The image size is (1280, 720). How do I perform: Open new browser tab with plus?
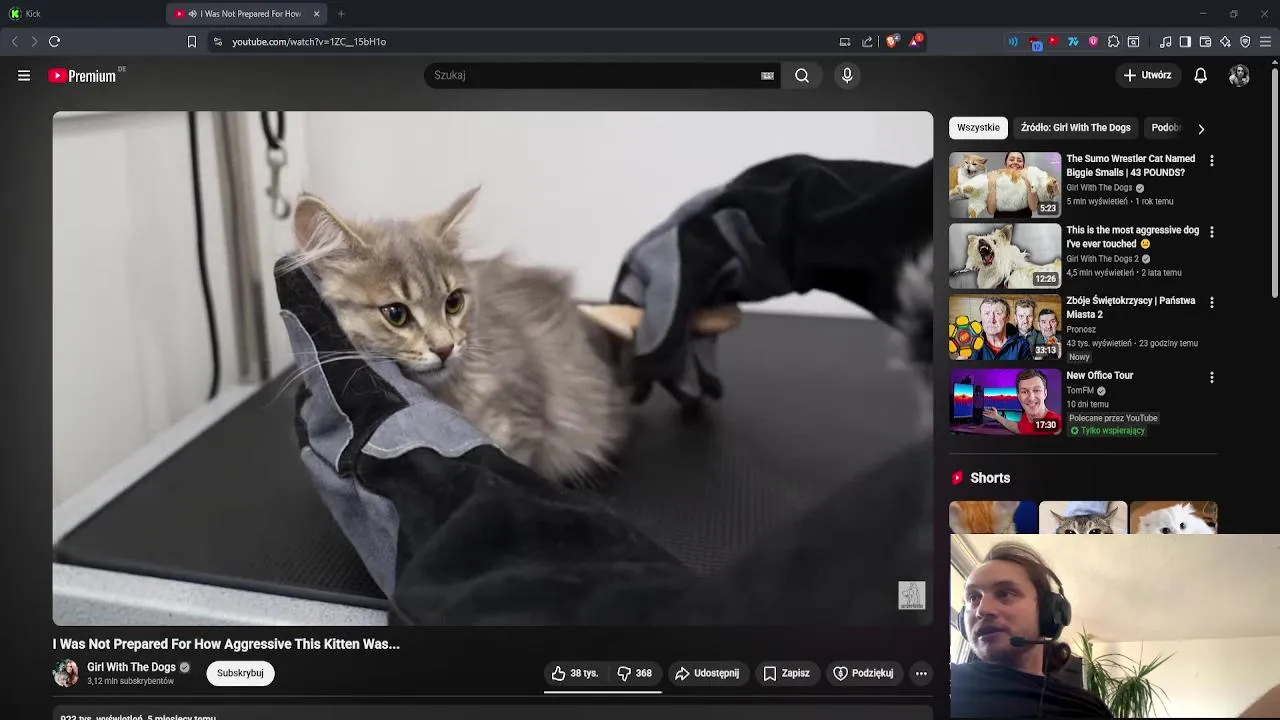(x=341, y=13)
